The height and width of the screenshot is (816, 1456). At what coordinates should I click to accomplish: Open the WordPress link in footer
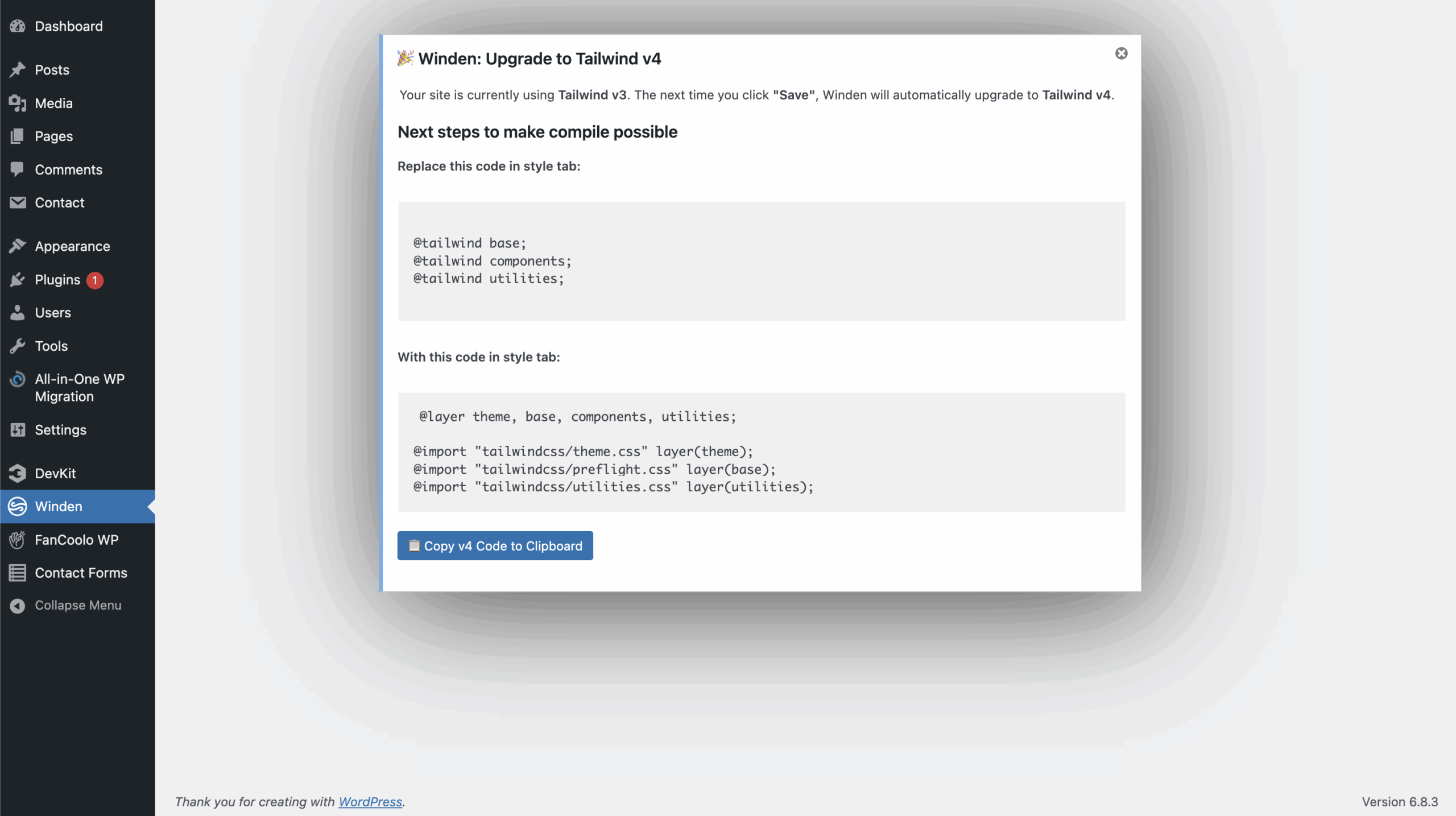click(x=370, y=802)
